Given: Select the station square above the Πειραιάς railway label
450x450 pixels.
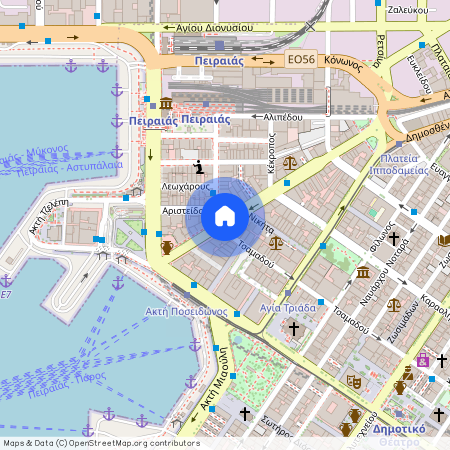Looking at the screenshot, I should click(219, 46).
